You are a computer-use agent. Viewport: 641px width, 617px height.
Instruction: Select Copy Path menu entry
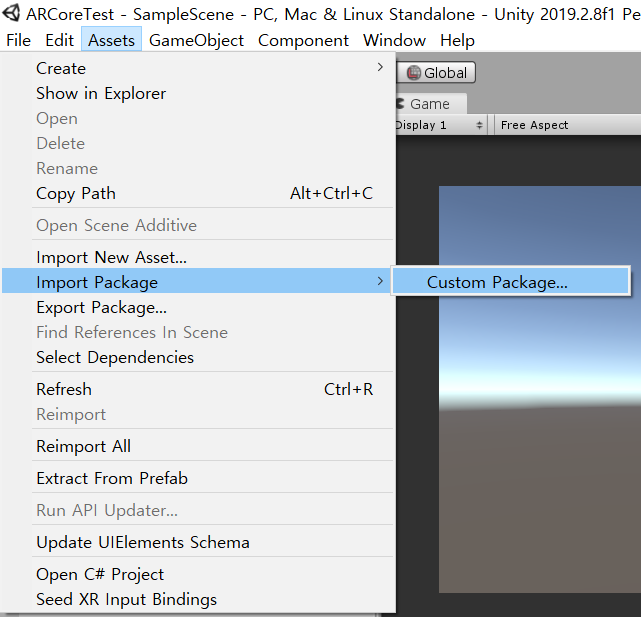coord(198,193)
